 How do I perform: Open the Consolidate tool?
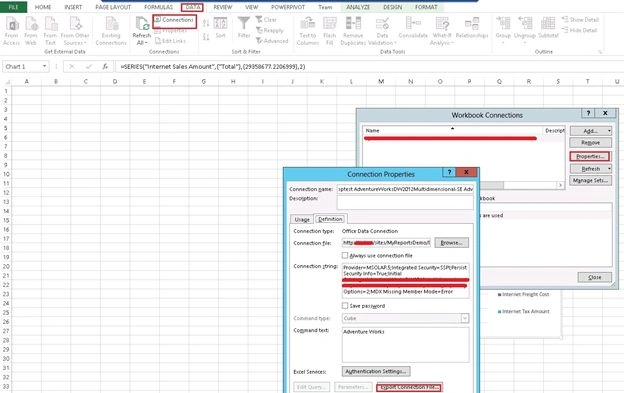413,23
